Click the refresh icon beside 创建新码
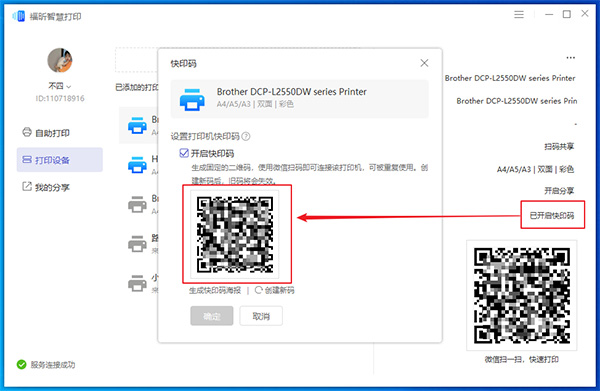This screenshot has height=391, width=600. coord(259,290)
